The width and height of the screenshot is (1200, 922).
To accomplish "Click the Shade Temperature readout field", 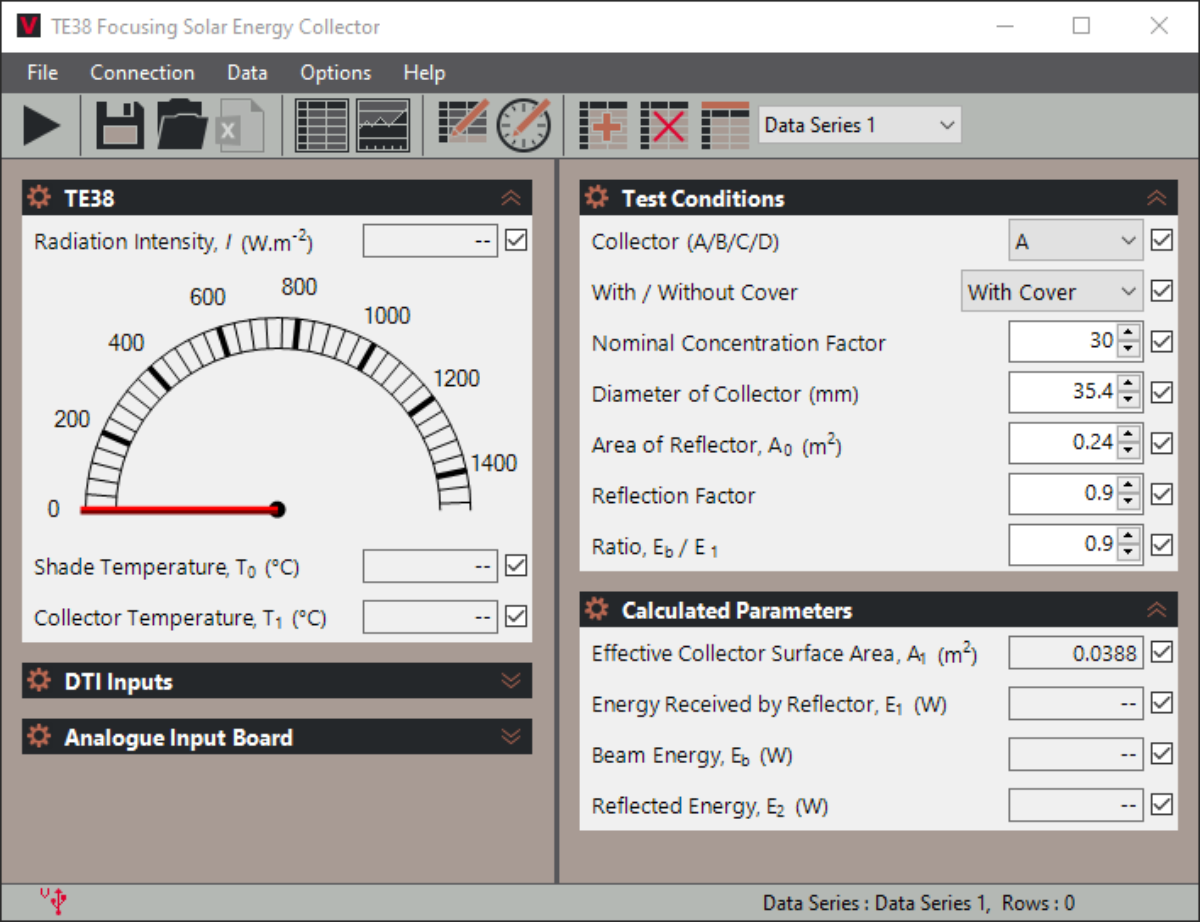I will point(430,566).
